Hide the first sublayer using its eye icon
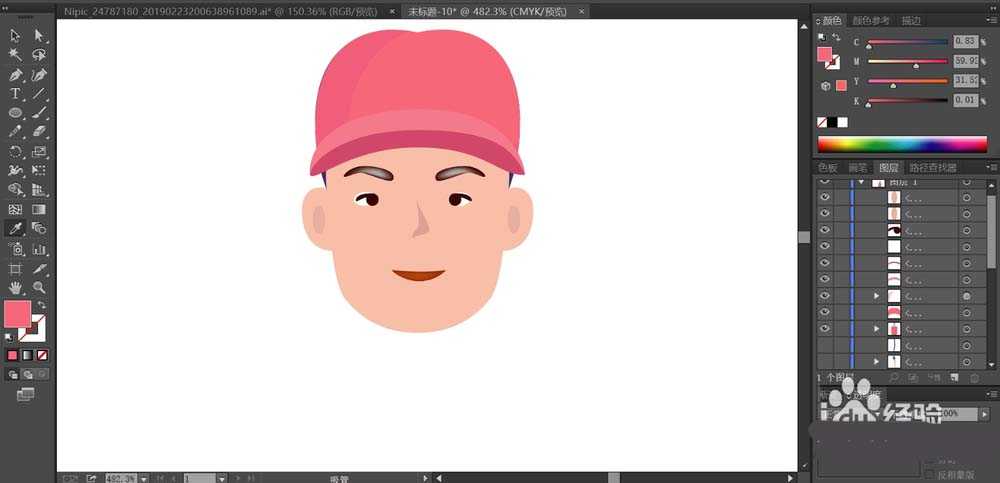Image resolution: width=1000 pixels, height=483 pixels. [x=825, y=197]
